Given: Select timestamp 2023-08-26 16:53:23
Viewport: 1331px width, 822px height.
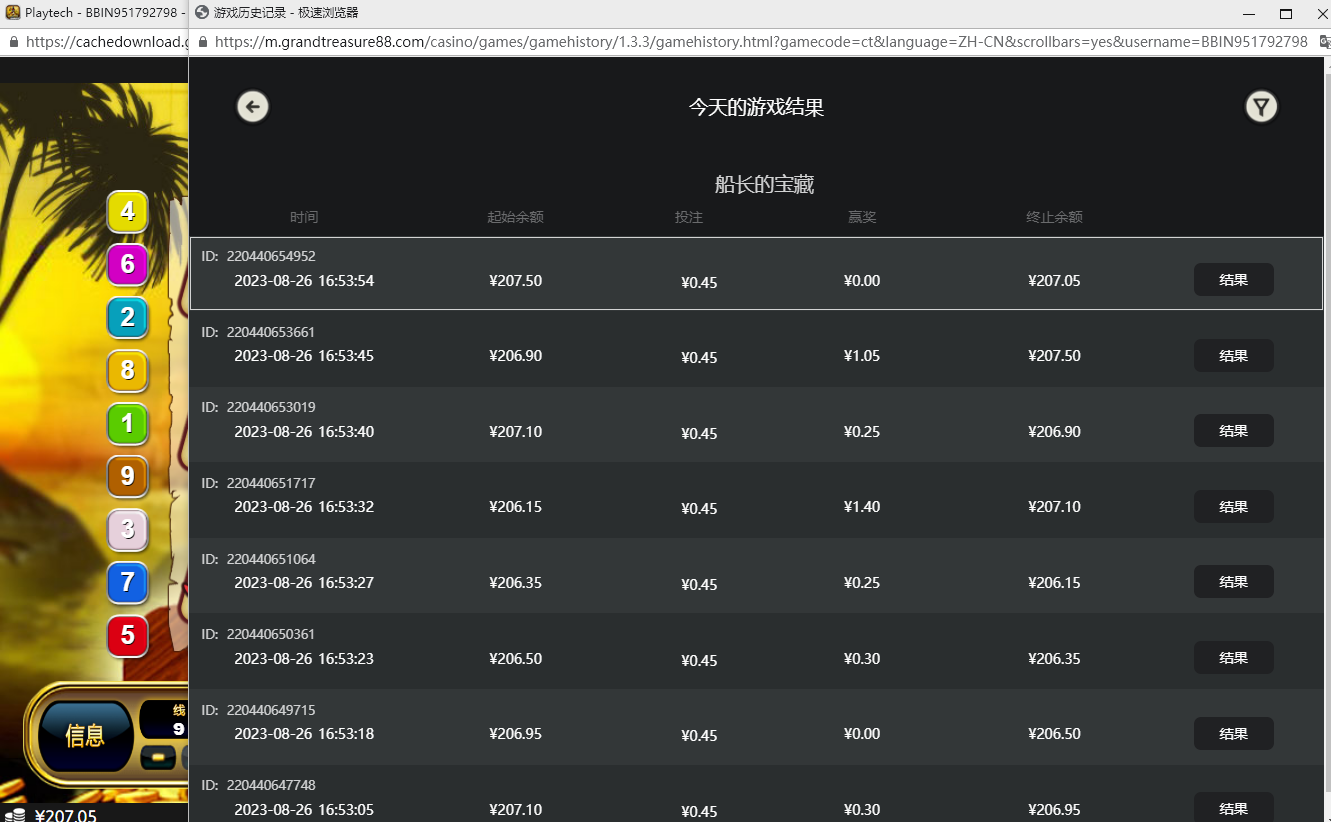Looking at the screenshot, I should pos(304,659).
